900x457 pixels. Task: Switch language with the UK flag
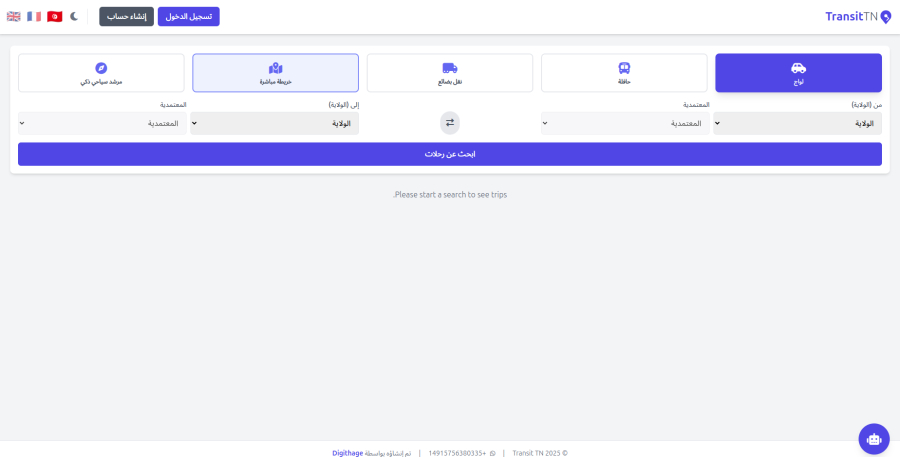(14, 17)
